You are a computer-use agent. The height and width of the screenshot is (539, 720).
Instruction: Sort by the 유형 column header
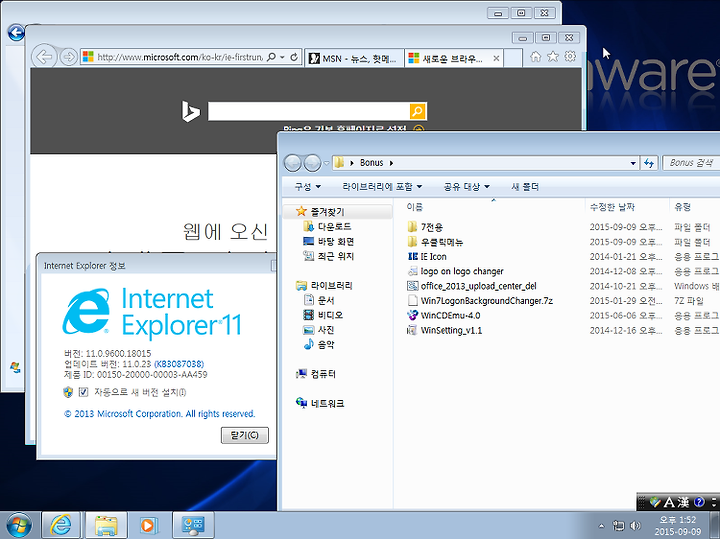tap(683, 207)
